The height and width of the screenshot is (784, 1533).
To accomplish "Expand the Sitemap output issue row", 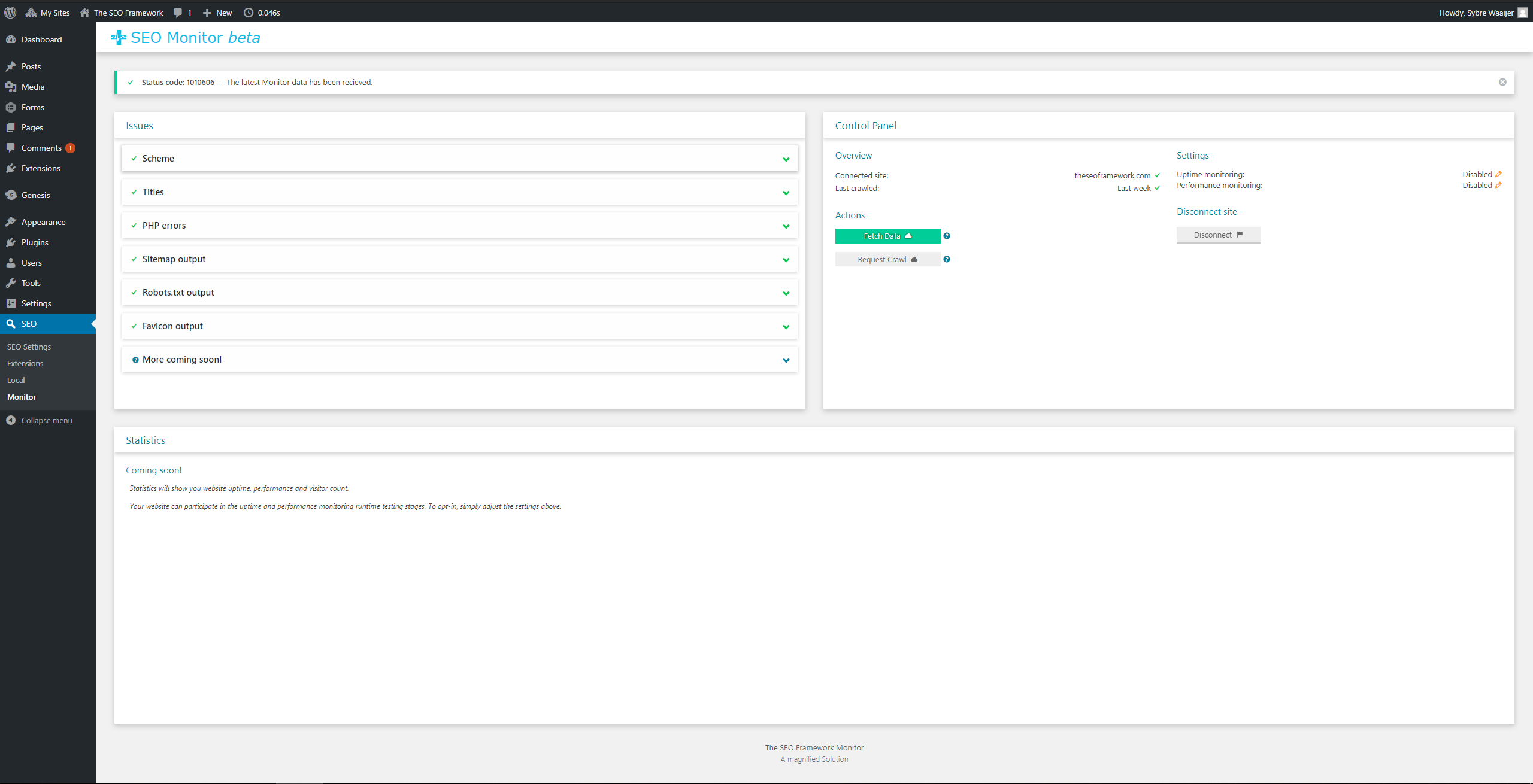I will 459,259.
